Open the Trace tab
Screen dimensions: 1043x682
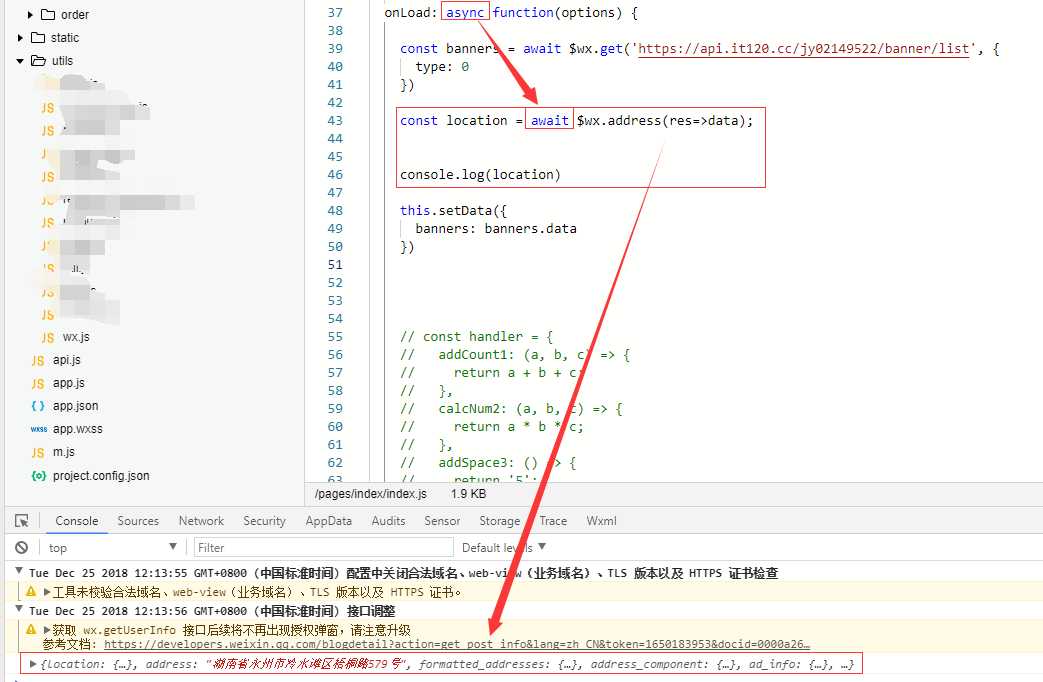(553, 521)
